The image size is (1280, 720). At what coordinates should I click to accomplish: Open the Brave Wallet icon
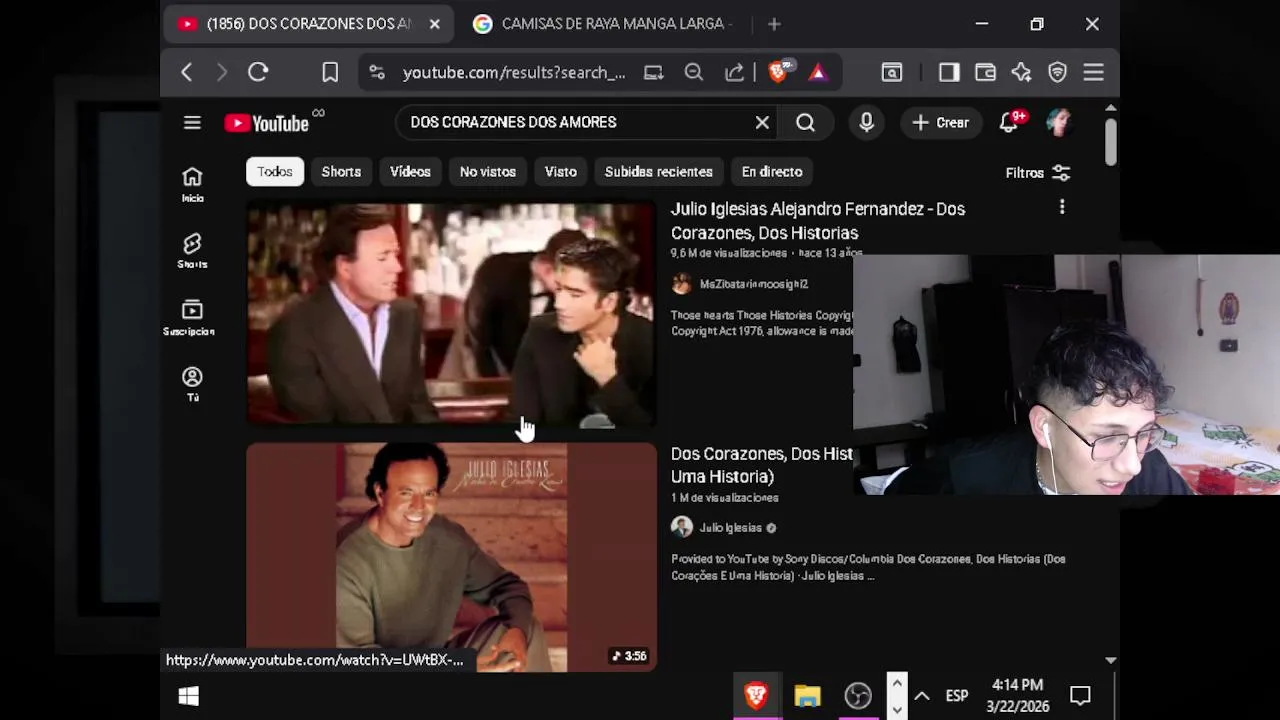click(x=985, y=72)
